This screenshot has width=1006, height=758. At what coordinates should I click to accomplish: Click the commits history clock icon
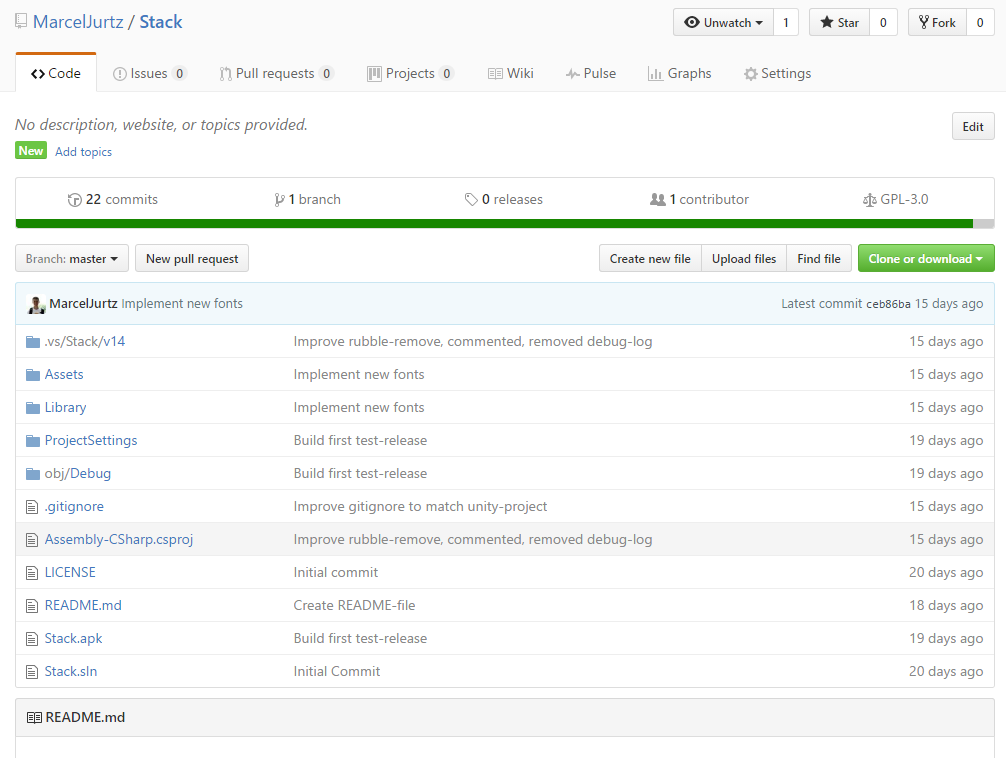tap(74, 200)
